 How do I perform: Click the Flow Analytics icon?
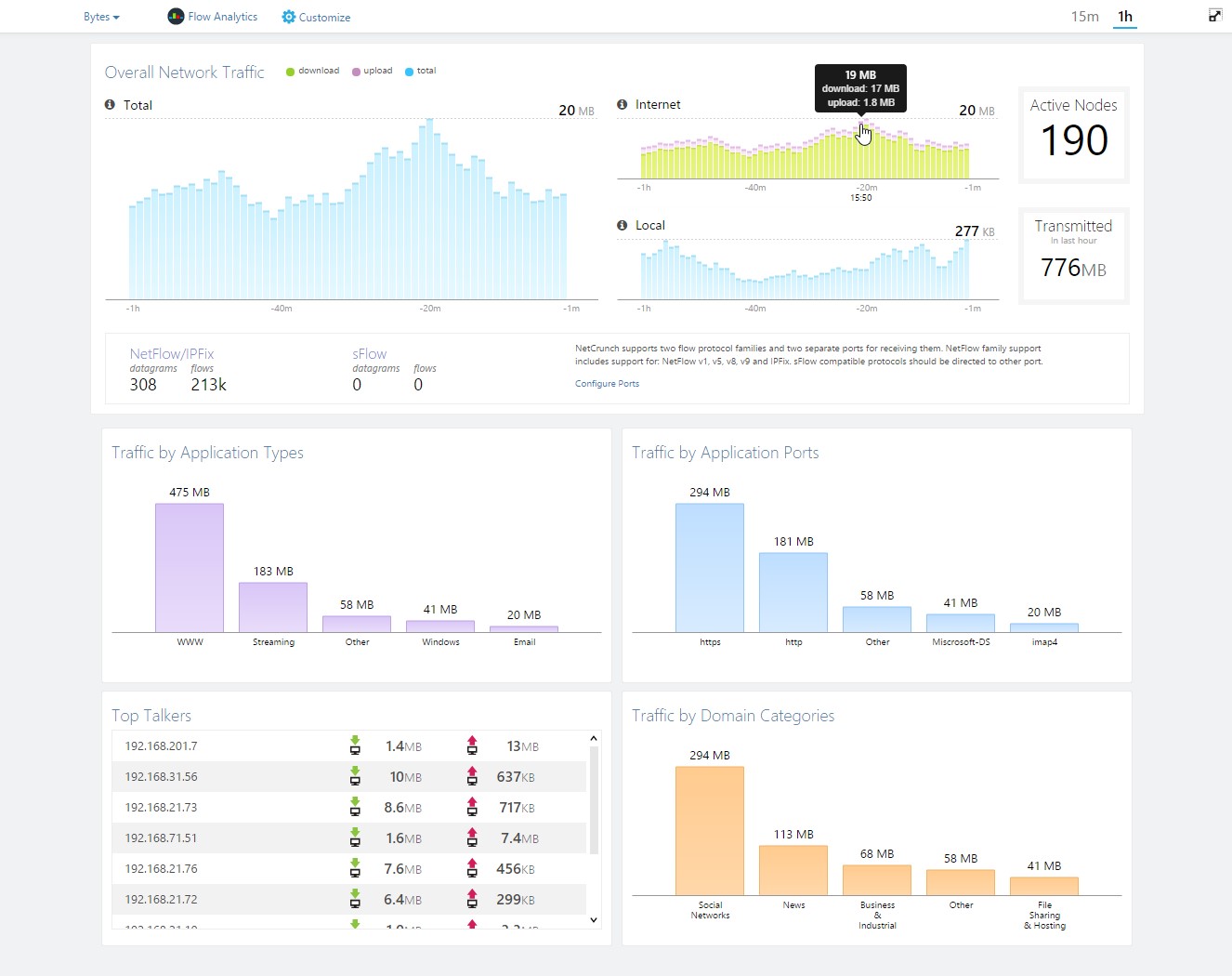coord(176,17)
